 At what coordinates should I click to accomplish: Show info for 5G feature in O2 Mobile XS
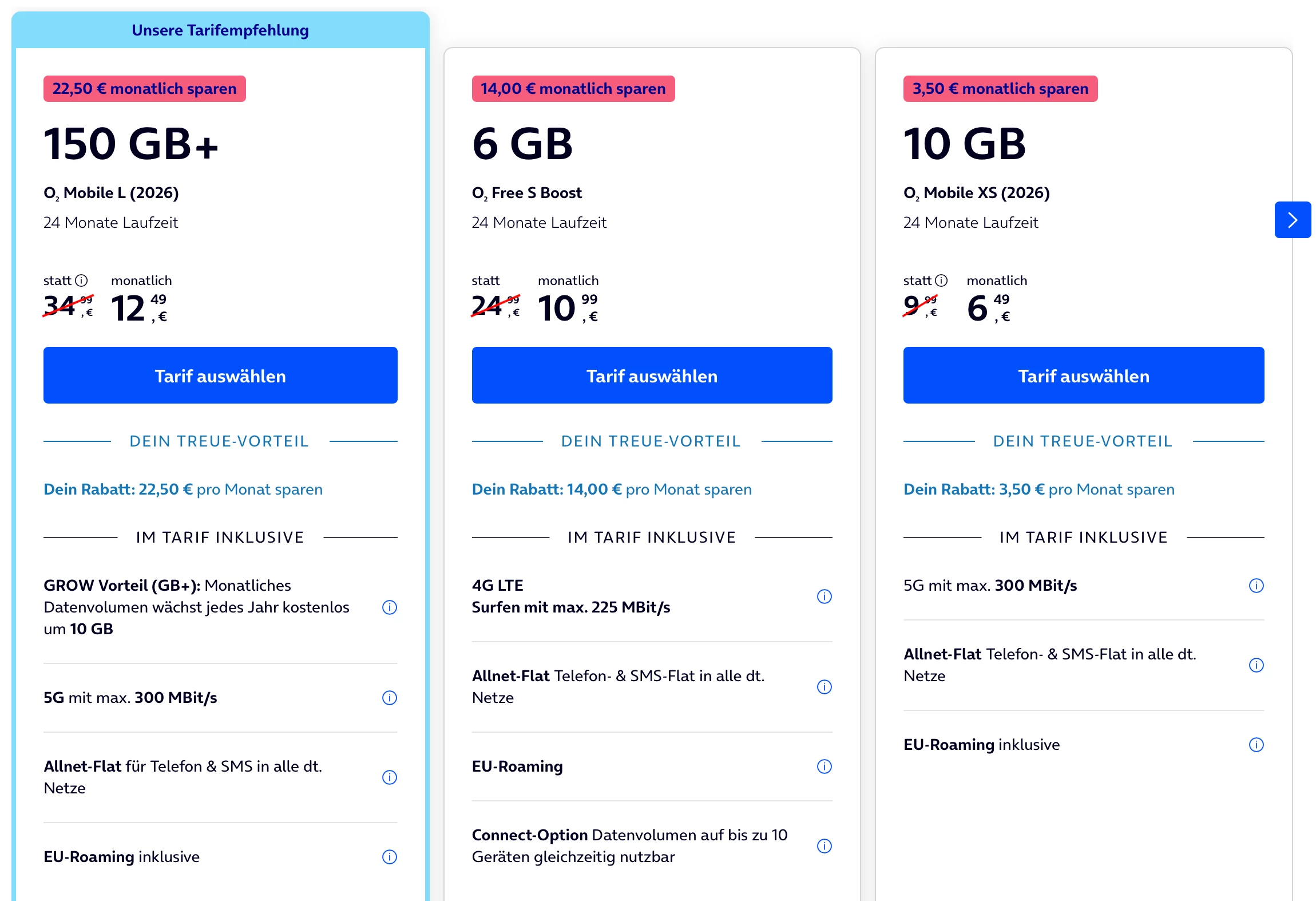1256,586
